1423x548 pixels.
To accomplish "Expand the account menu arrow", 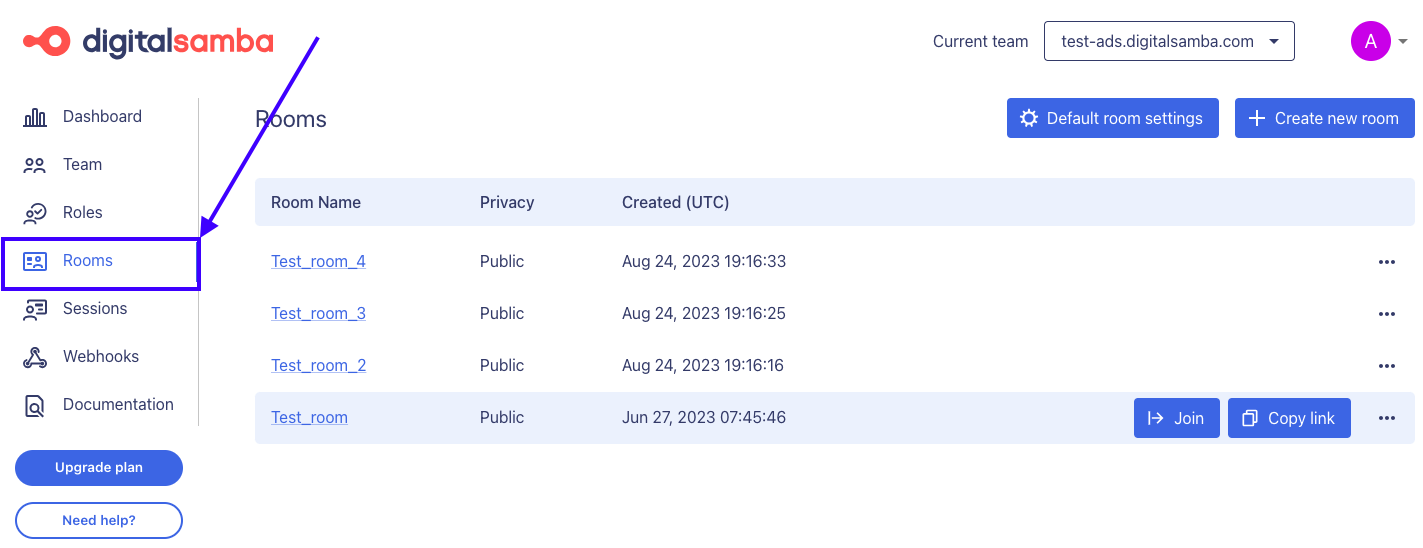I will click(1403, 42).
